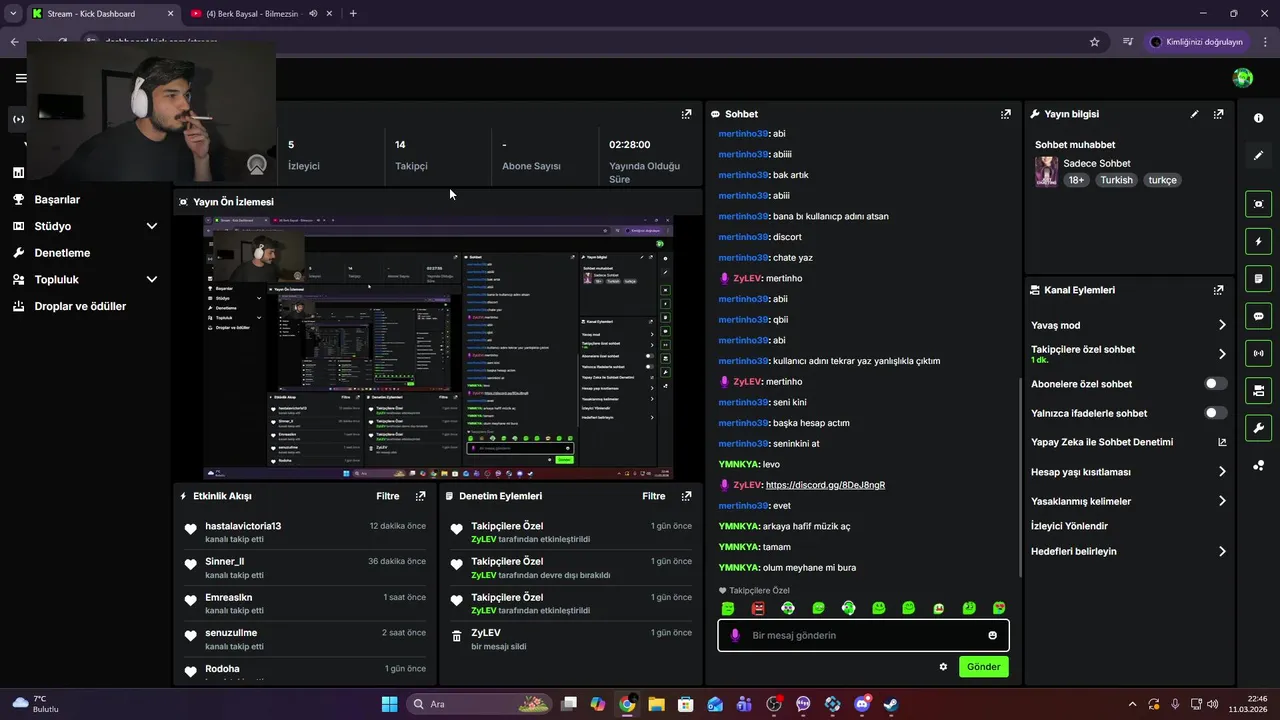Click the 18+ tag in stream info
This screenshot has width=1280, height=720.
(x=1076, y=180)
